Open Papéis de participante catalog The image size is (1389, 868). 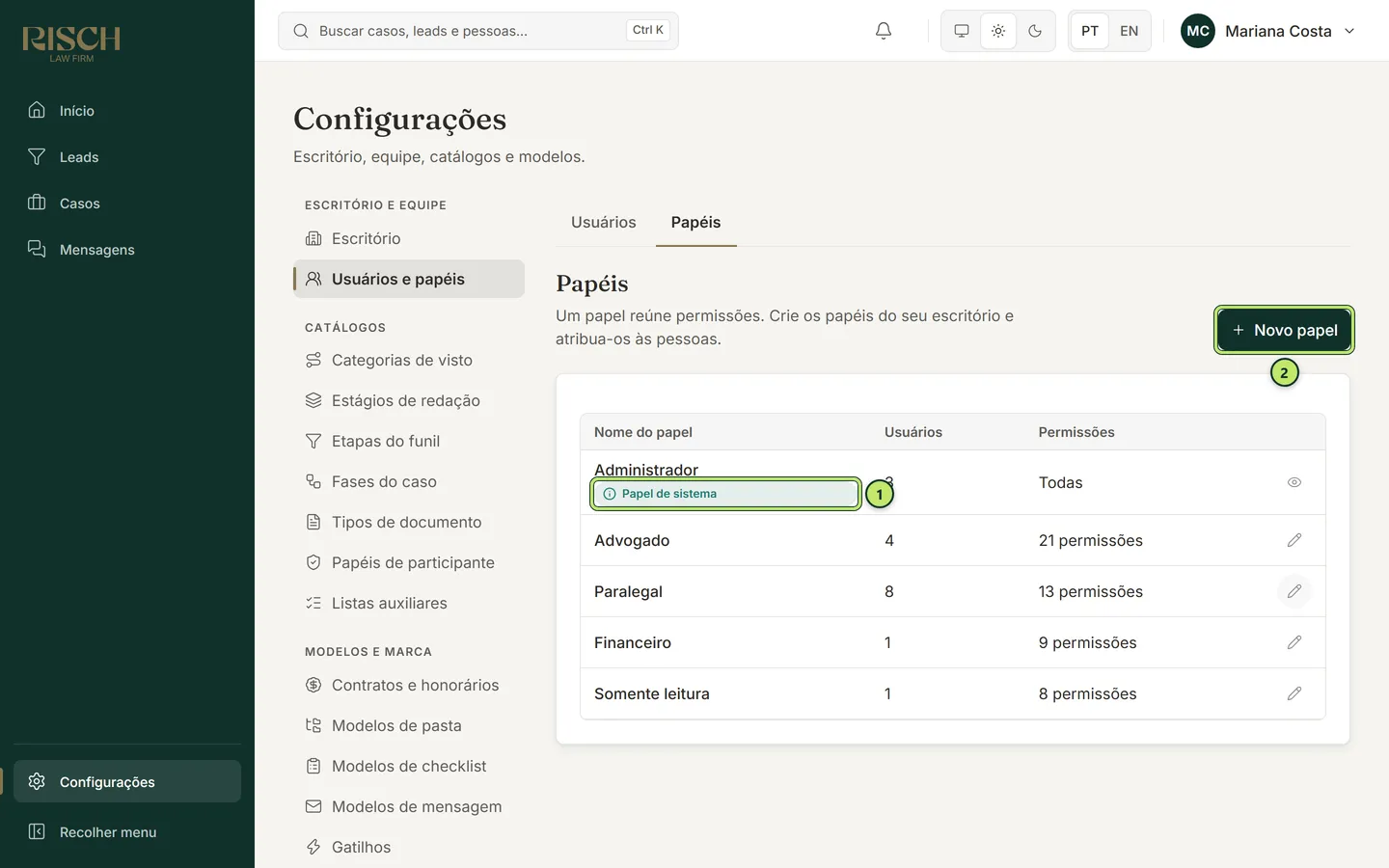click(409, 563)
